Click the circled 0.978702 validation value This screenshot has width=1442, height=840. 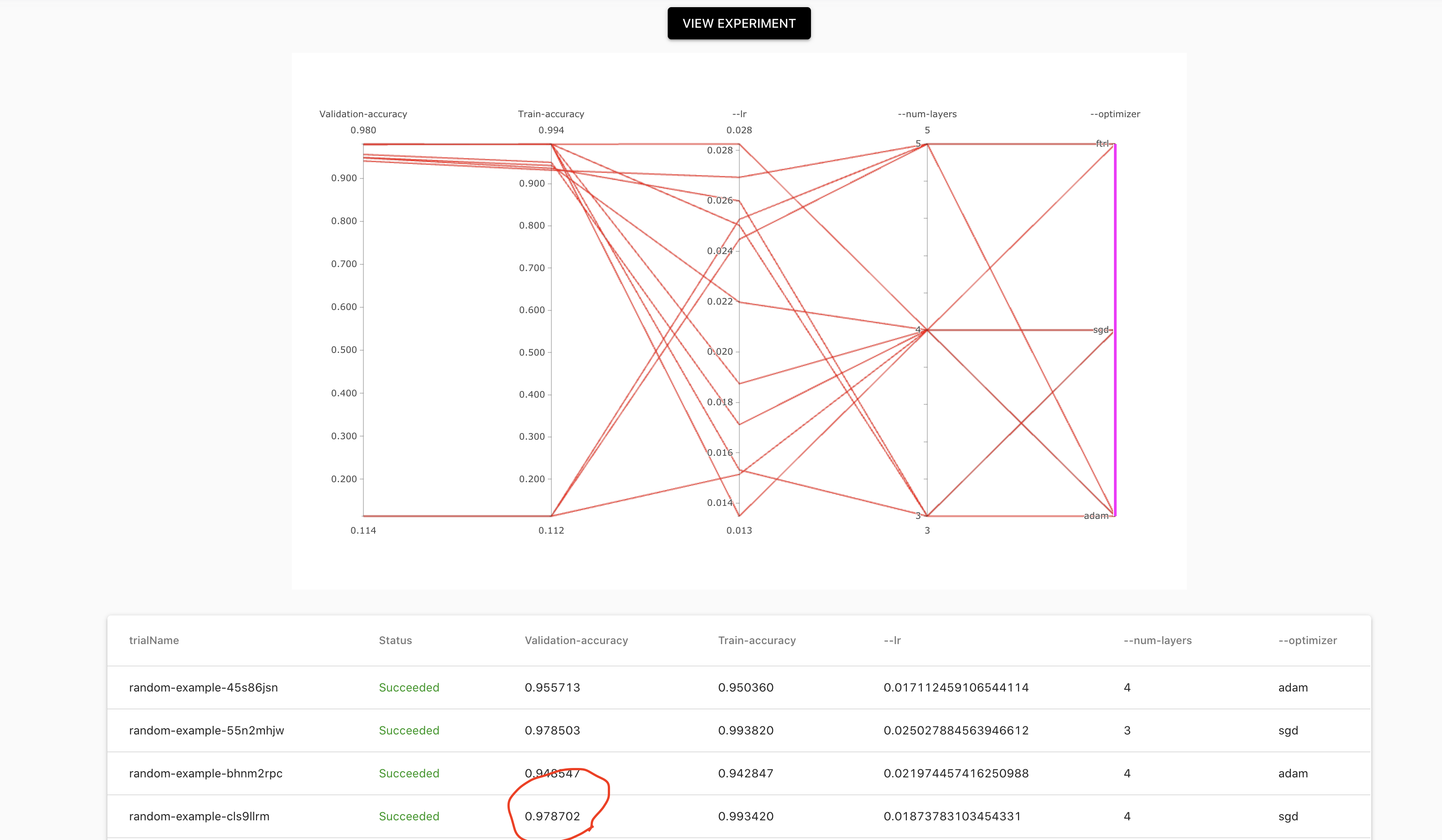pyautogui.click(x=552, y=816)
